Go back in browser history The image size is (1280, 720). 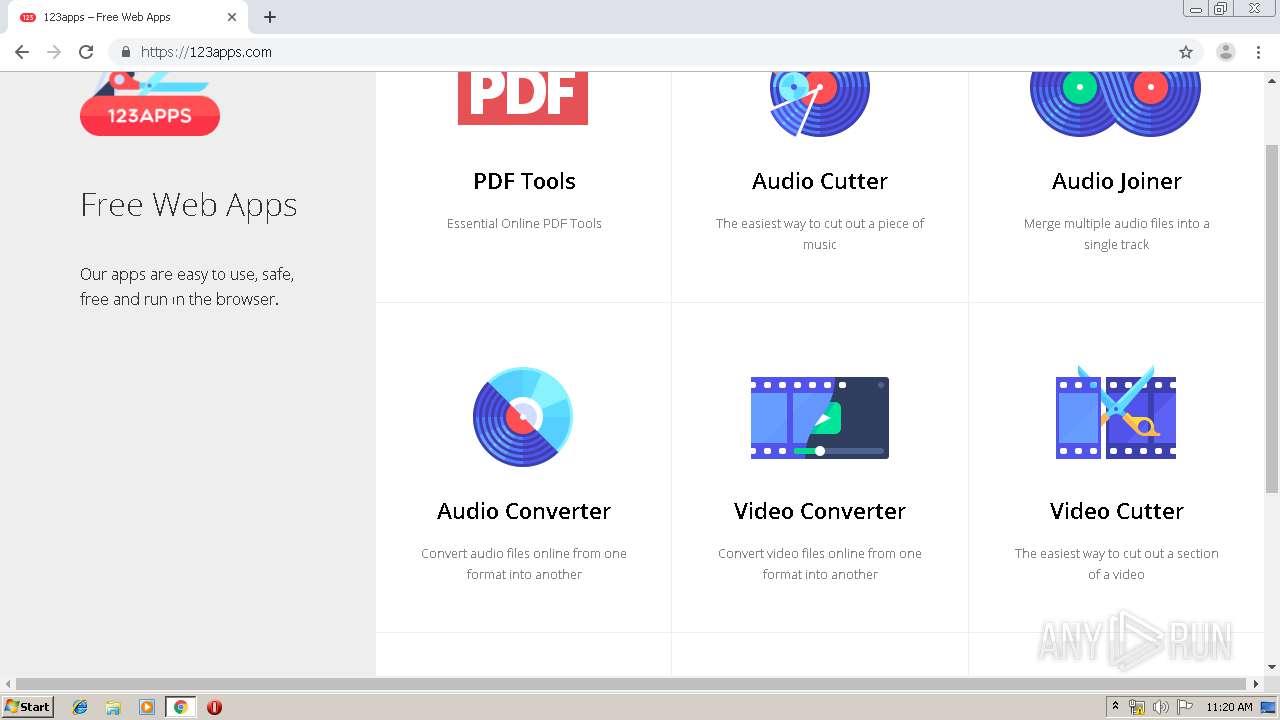click(22, 52)
